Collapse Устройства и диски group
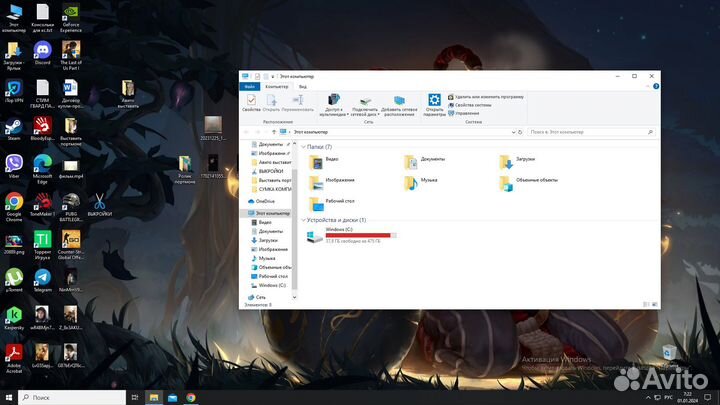The image size is (720, 405). pos(304,220)
